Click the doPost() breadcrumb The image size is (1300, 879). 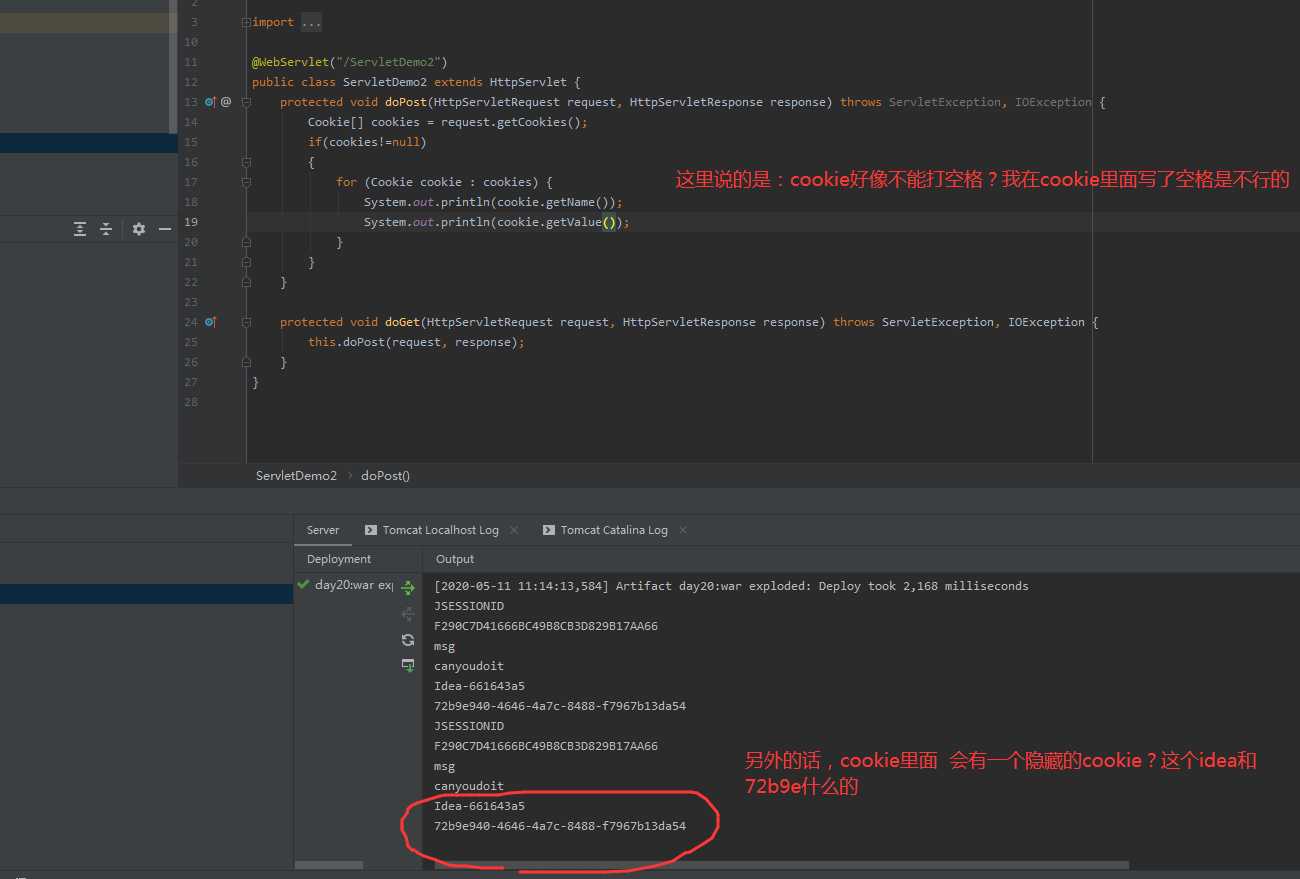pyautogui.click(x=385, y=476)
